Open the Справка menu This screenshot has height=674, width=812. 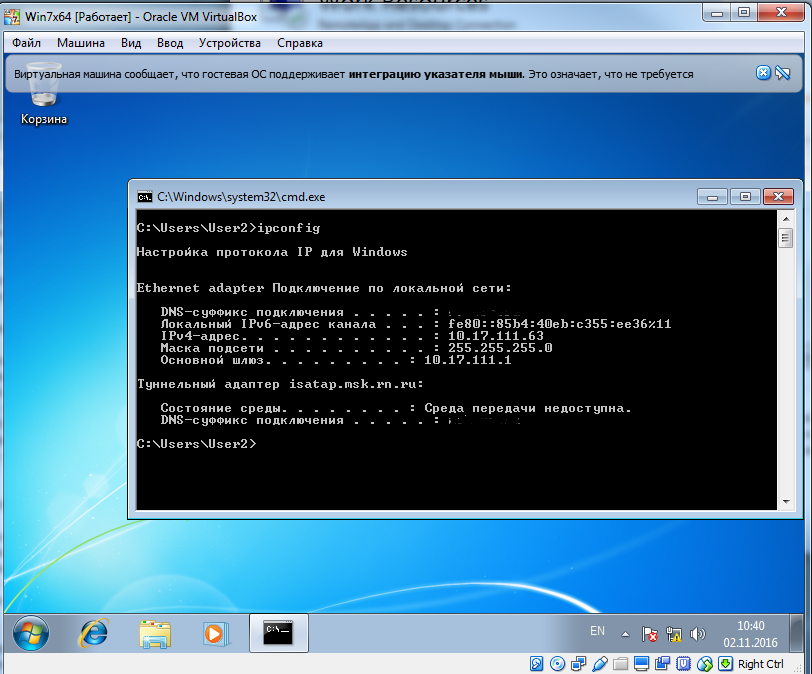(300, 43)
